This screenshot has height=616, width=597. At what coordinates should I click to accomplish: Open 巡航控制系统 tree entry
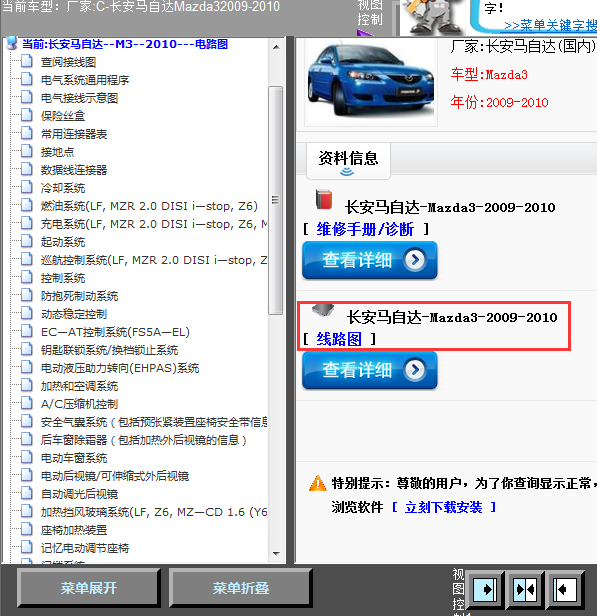(154, 260)
